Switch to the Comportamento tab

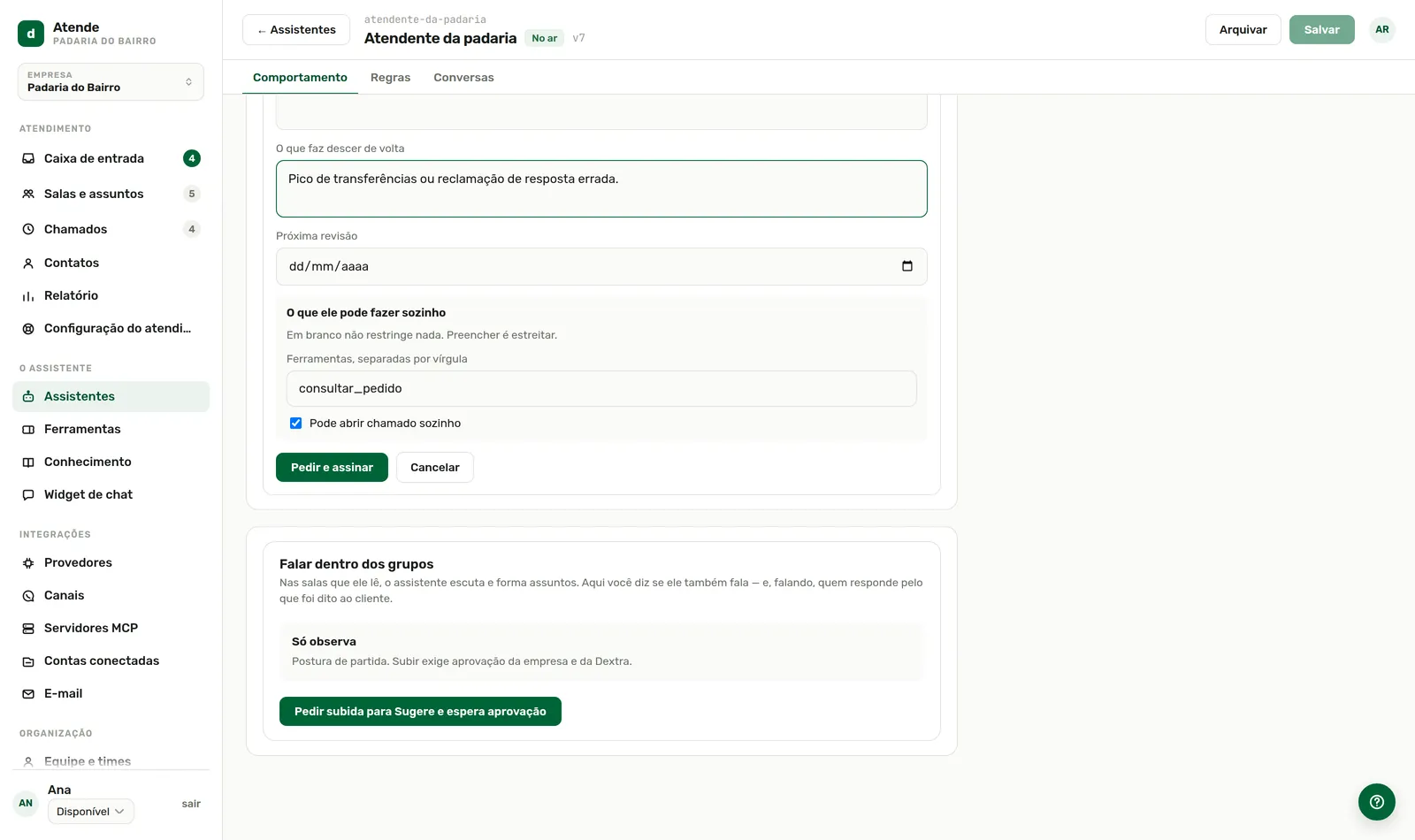click(x=300, y=78)
